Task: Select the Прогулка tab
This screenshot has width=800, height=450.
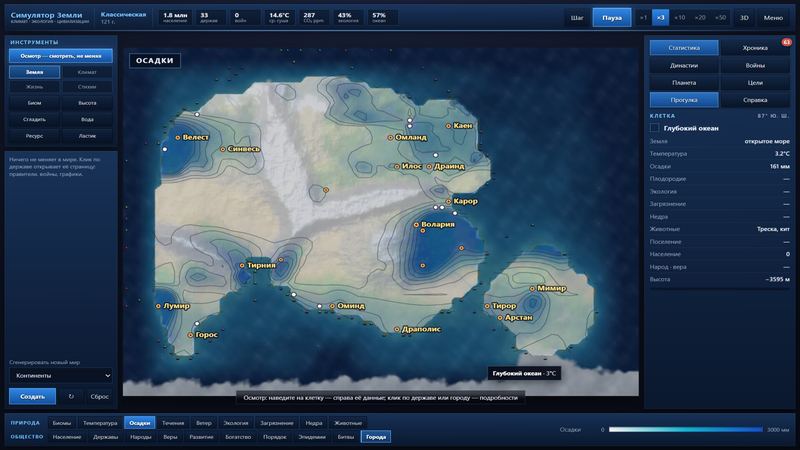Action: [x=684, y=100]
